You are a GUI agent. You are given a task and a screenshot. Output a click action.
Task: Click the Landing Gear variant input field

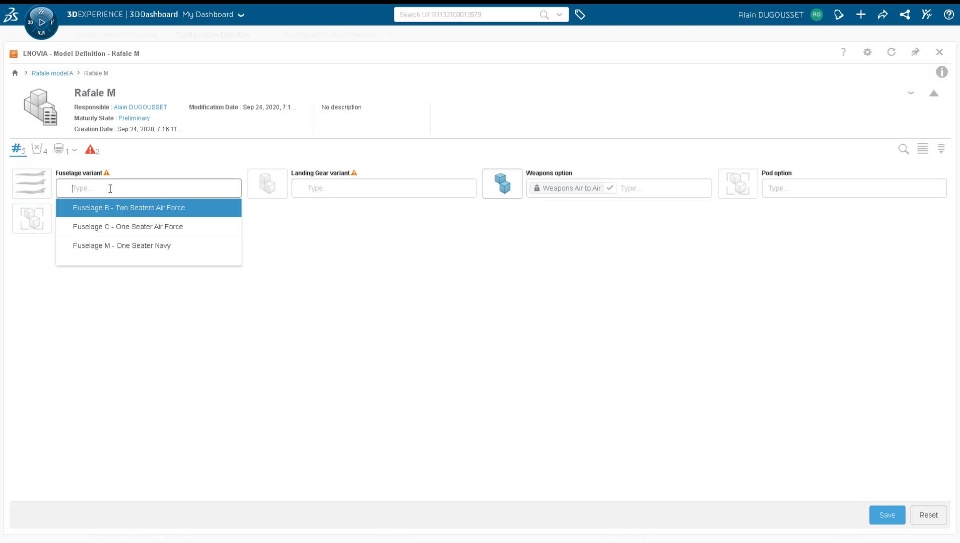(x=384, y=188)
